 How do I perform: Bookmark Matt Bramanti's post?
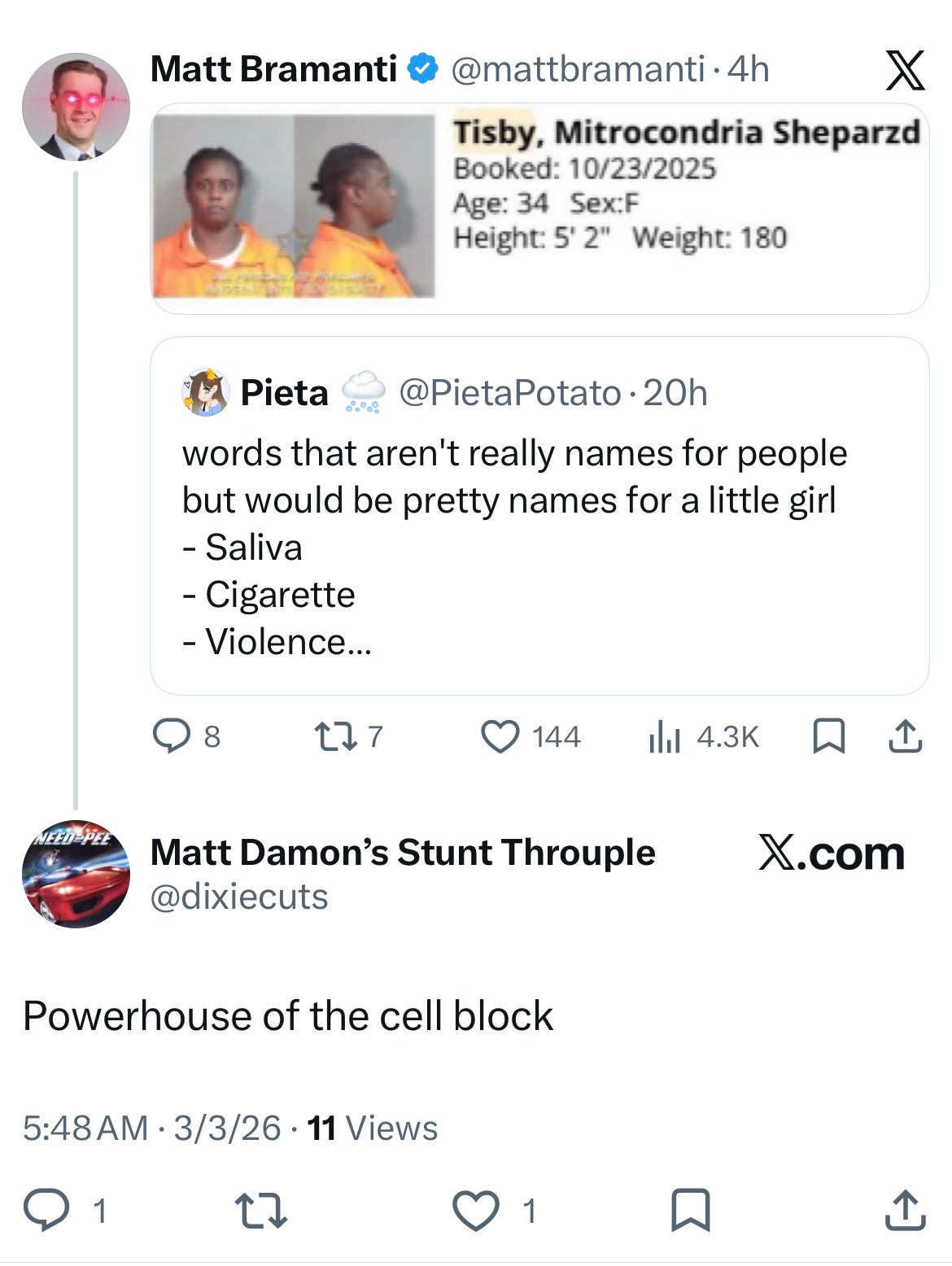click(x=829, y=737)
